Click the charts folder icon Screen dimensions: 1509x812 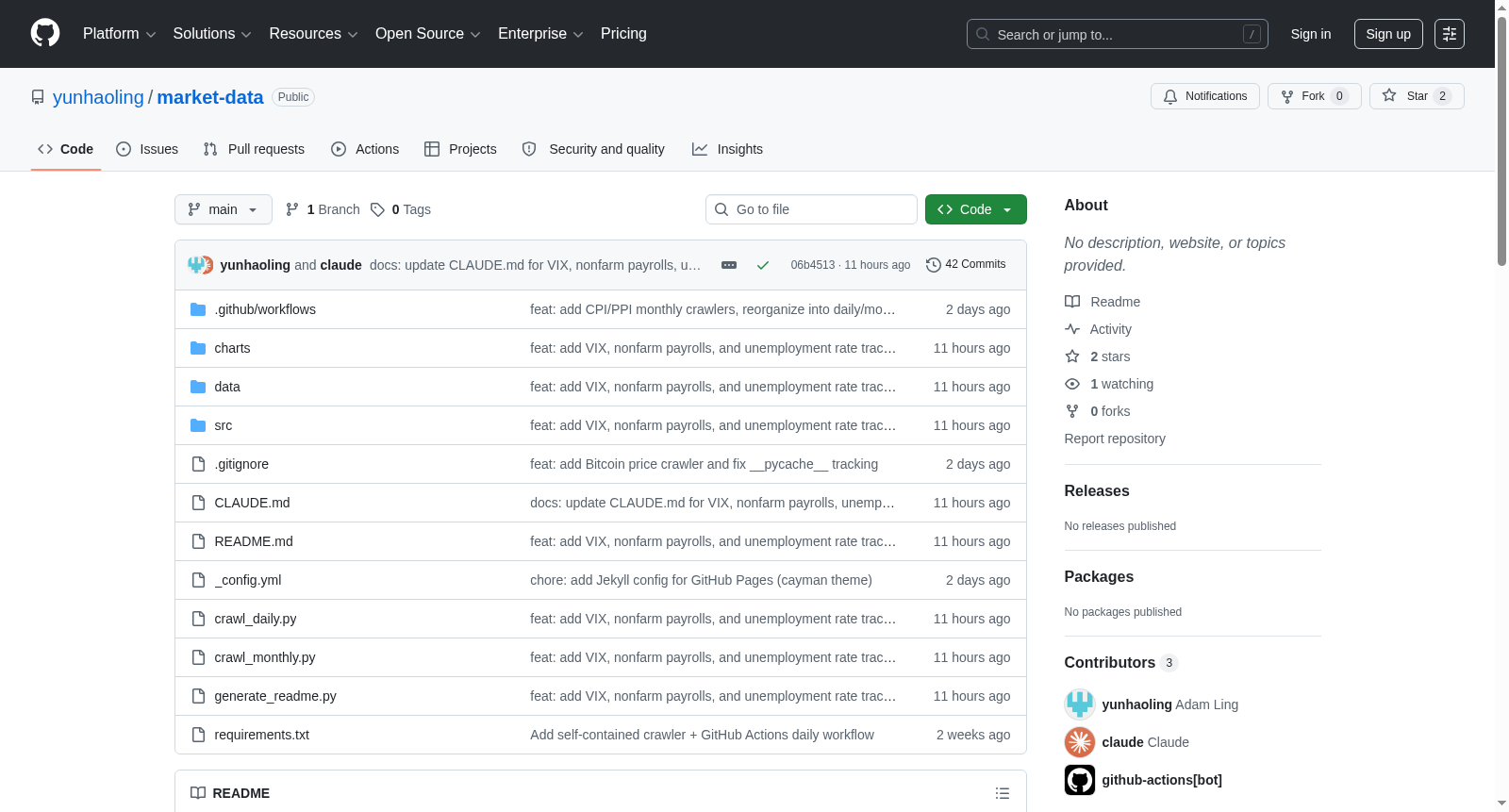(198, 348)
